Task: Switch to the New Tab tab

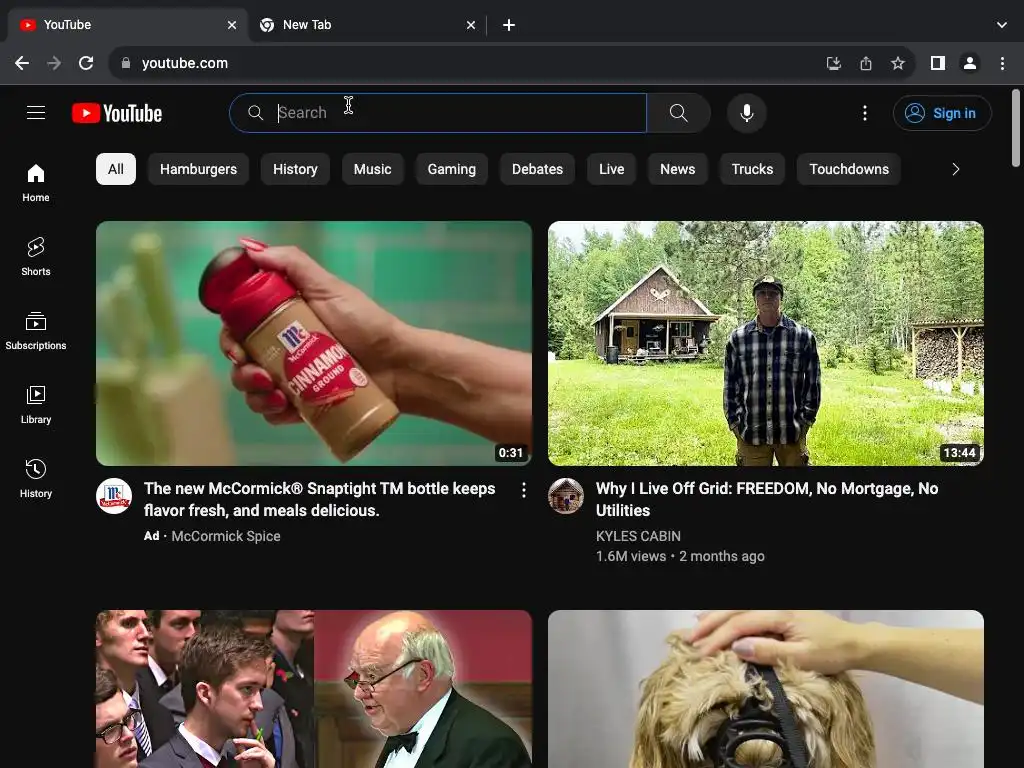Action: (x=367, y=25)
